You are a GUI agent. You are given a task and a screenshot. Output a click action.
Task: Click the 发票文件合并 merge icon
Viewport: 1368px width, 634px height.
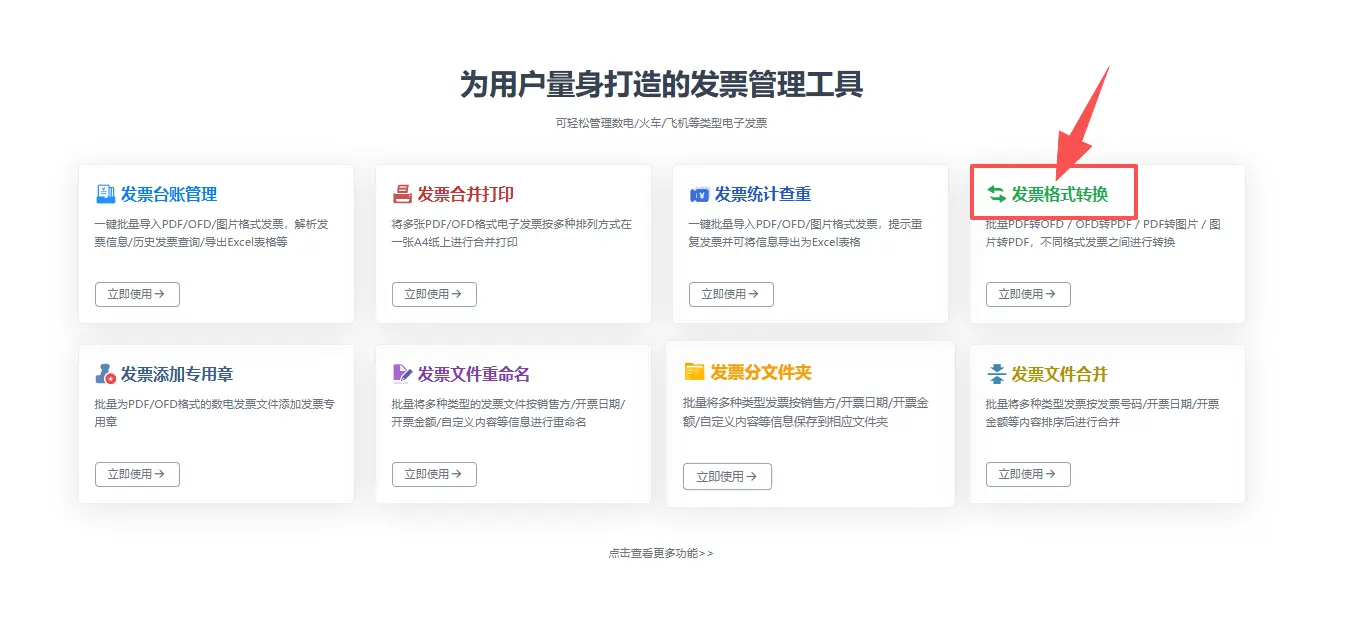coord(996,374)
